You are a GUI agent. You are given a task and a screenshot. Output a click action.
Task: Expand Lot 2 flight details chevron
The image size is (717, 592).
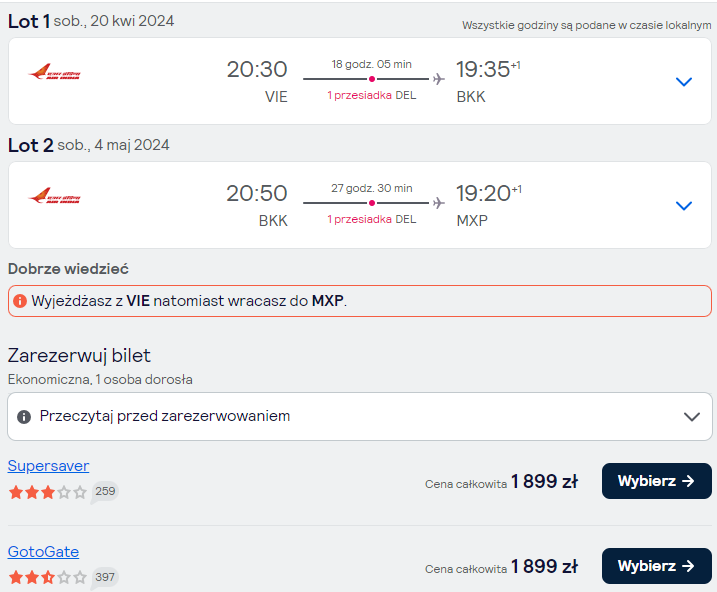pyautogui.click(x=684, y=206)
